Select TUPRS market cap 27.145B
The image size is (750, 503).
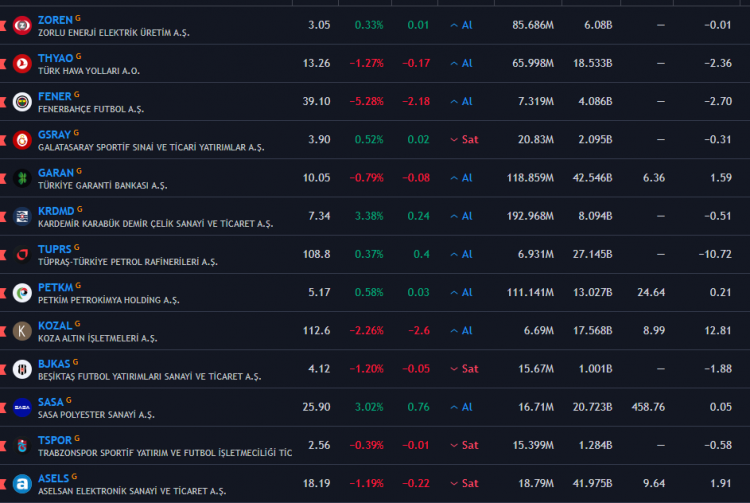point(592,255)
